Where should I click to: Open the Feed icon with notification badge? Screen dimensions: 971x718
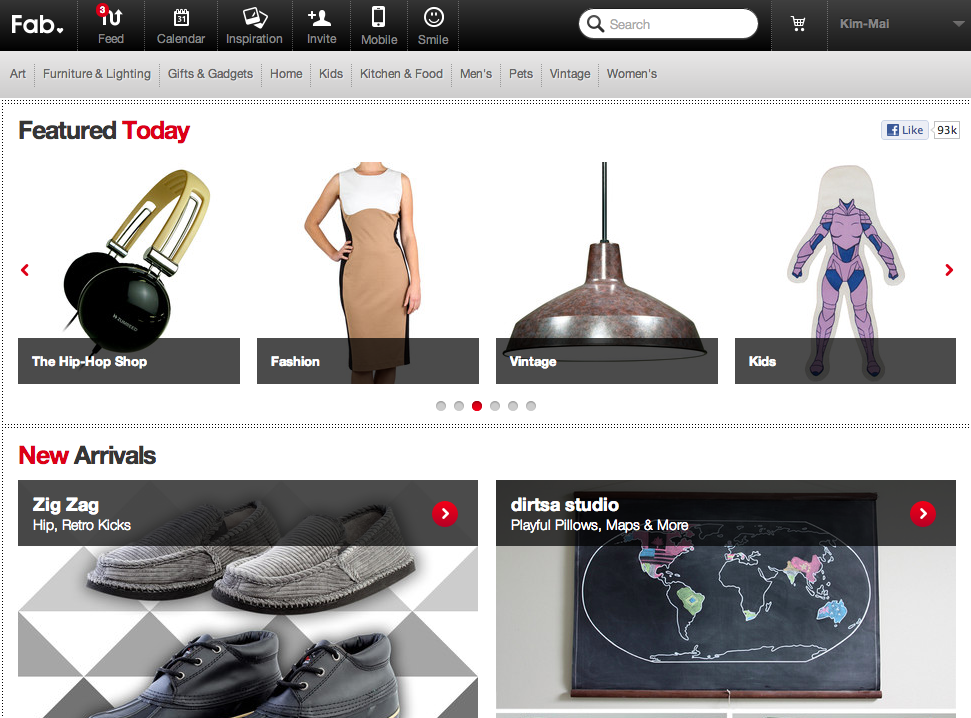coord(111,18)
